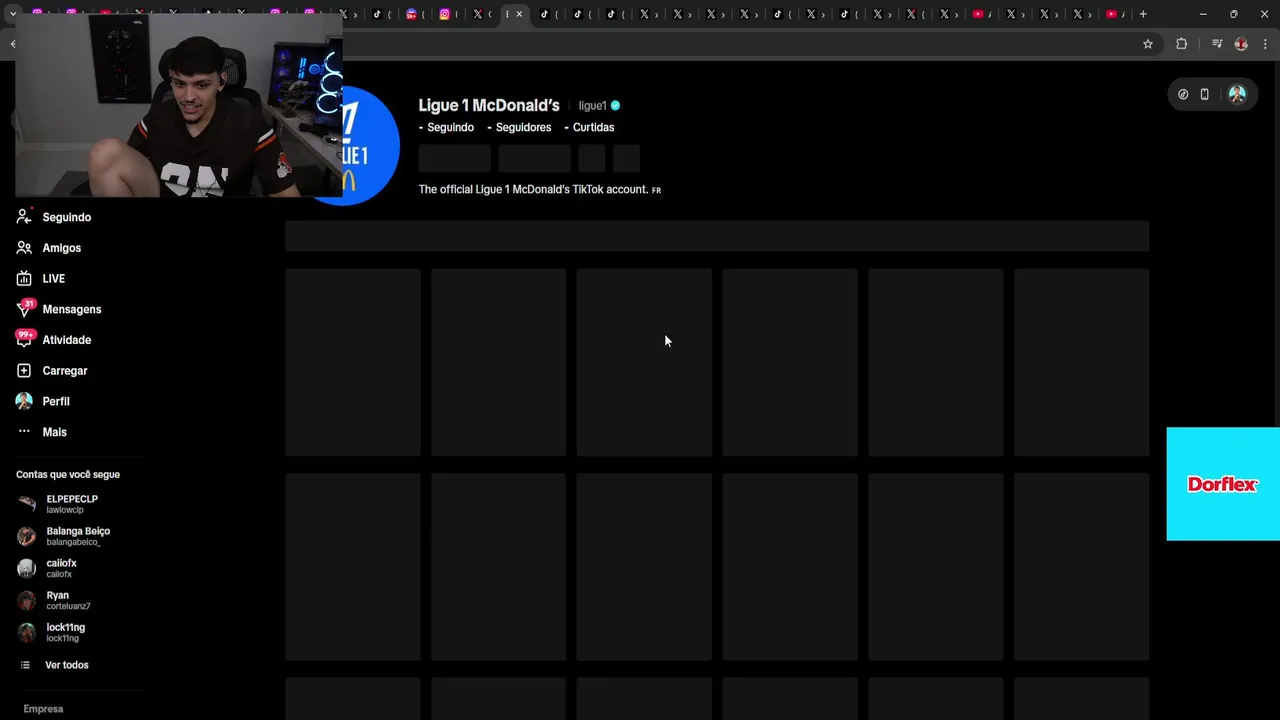Click the first TikTok floating toolbar icon
The width and height of the screenshot is (1280, 720).
(x=1183, y=94)
